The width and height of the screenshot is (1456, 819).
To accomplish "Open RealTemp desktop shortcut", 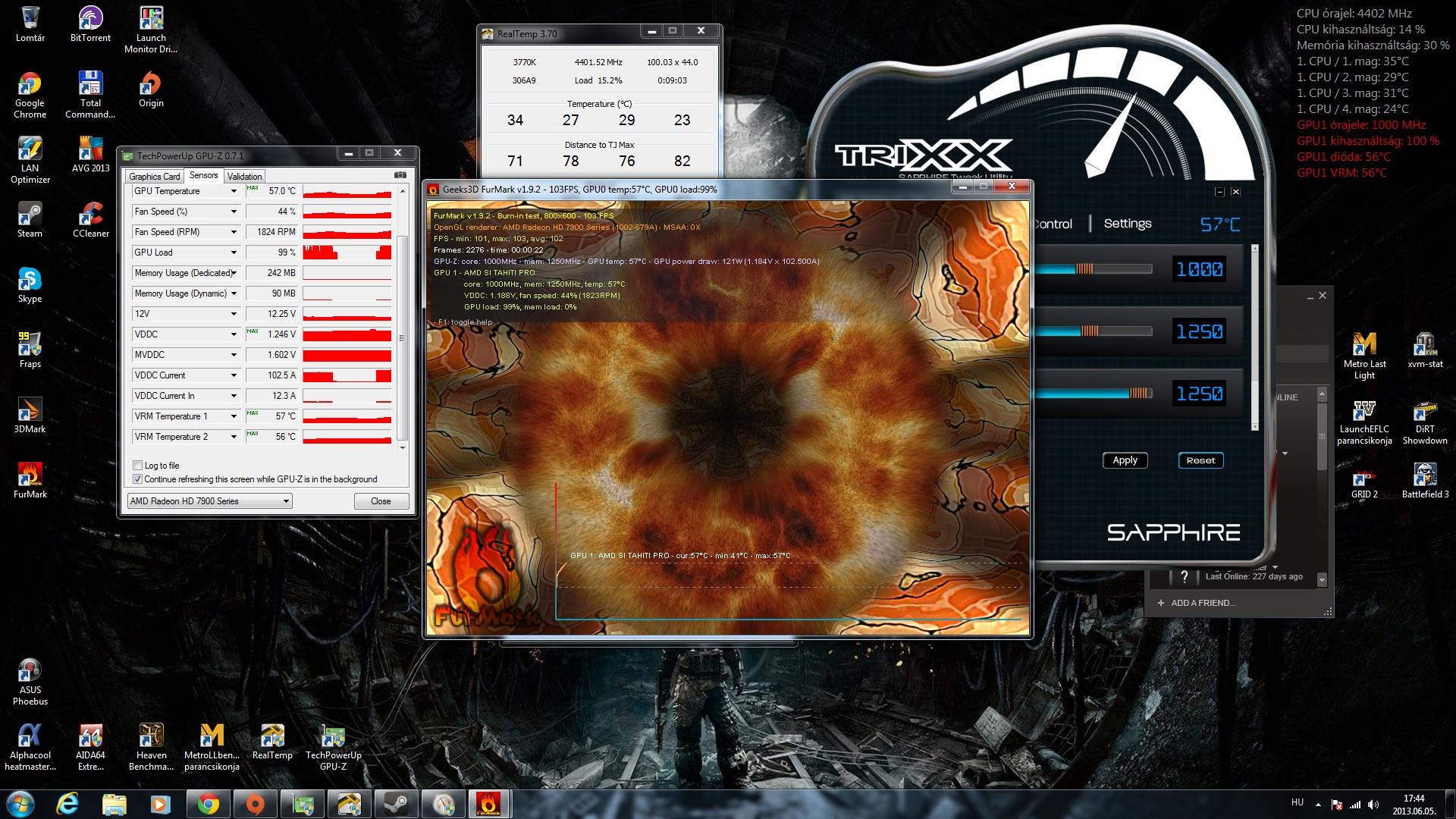I will click(272, 740).
